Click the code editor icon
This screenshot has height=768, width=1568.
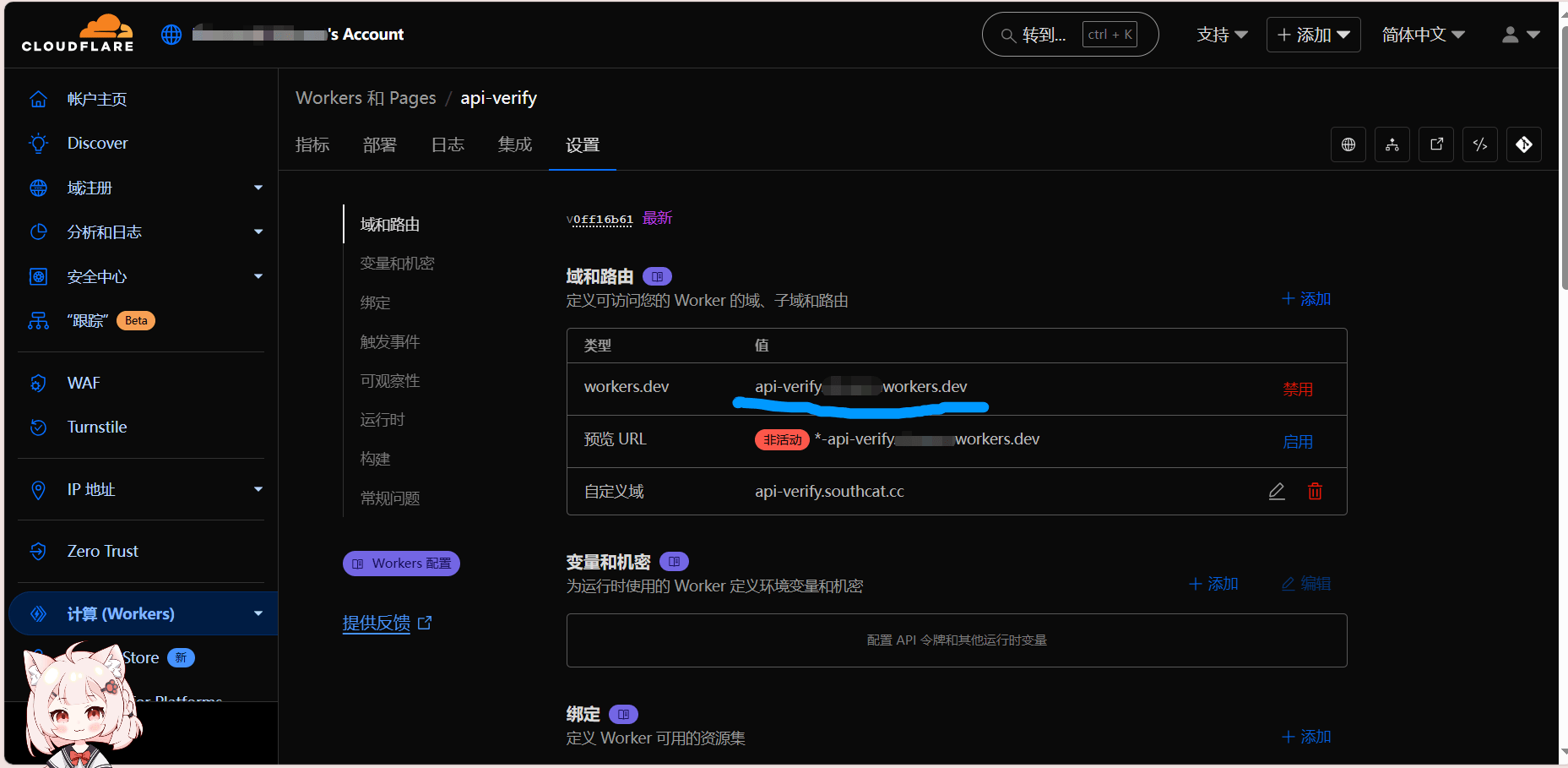point(1480,144)
